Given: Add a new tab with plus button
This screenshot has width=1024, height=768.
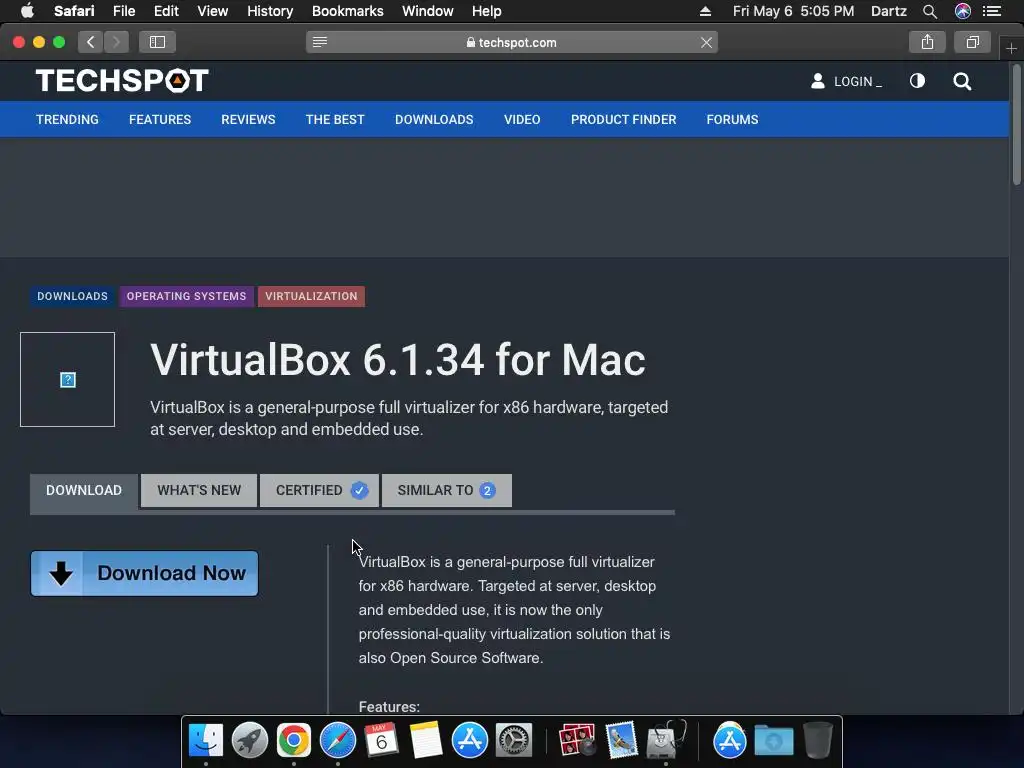Looking at the screenshot, I should [x=1011, y=48].
